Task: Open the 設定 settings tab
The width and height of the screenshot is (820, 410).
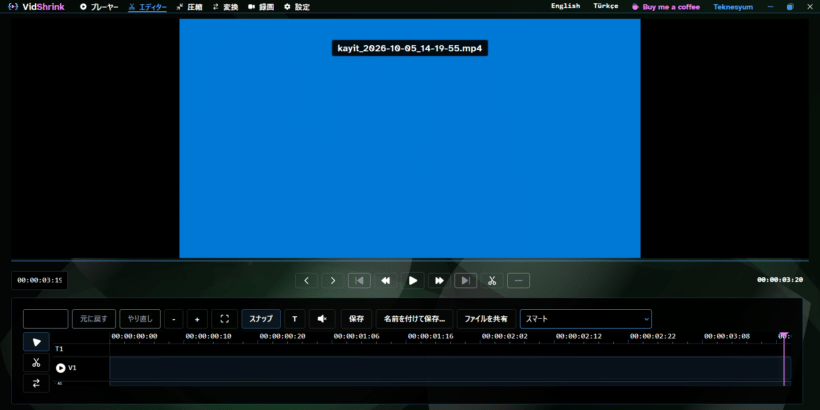Action: point(297,7)
